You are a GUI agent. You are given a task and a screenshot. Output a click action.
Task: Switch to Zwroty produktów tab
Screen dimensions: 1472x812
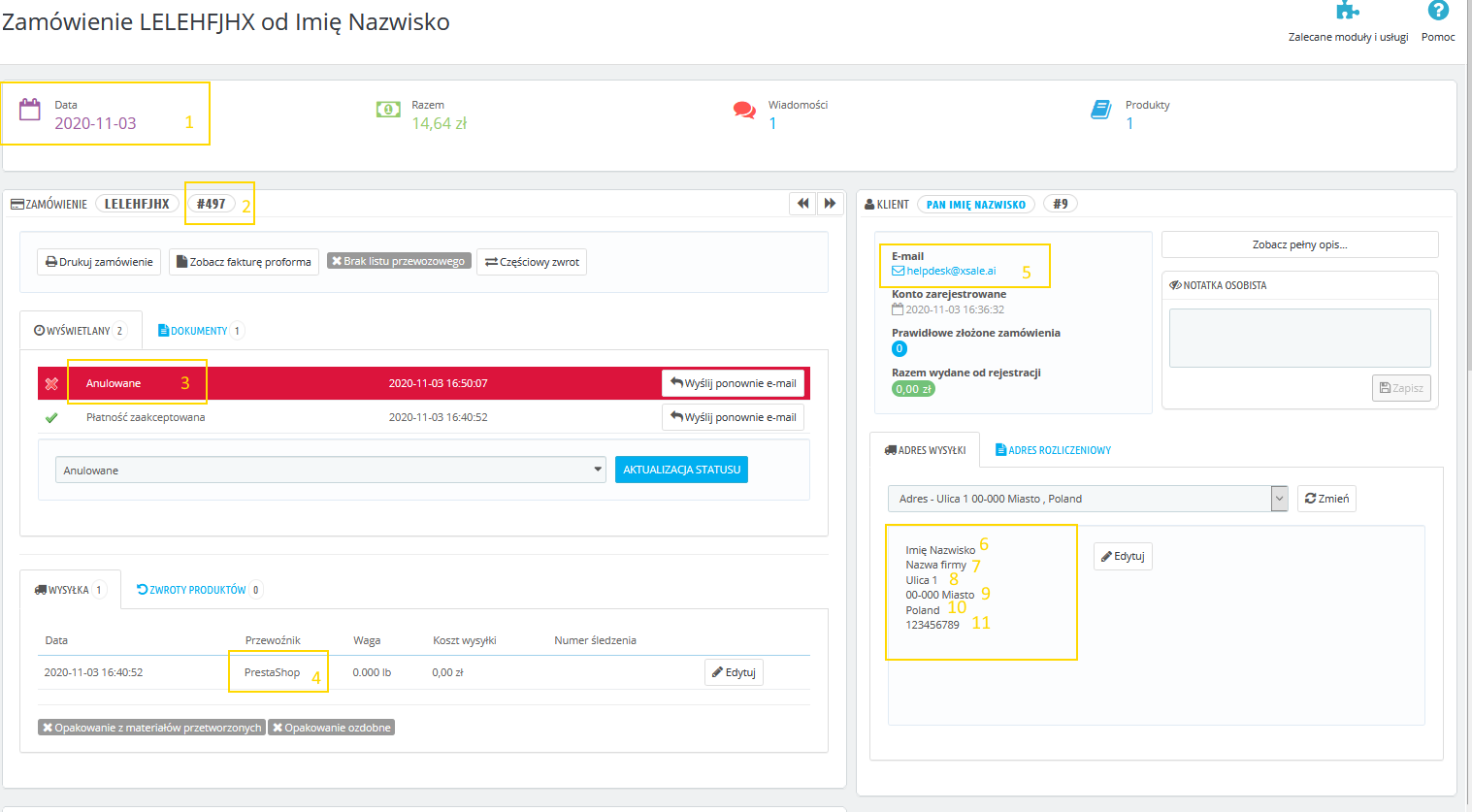pyautogui.click(x=198, y=590)
